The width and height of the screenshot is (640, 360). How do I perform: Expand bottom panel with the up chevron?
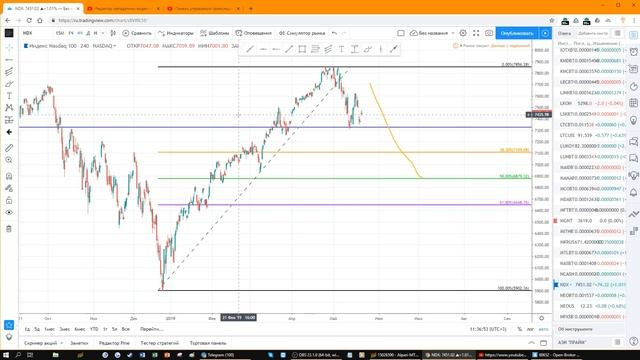pos(531,343)
